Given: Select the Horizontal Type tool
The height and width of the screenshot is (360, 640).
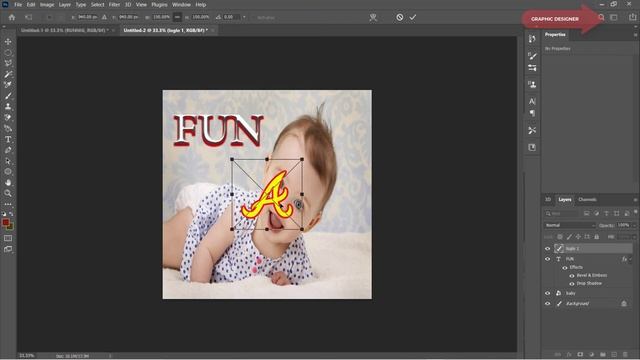Looking at the screenshot, I should [8, 139].
